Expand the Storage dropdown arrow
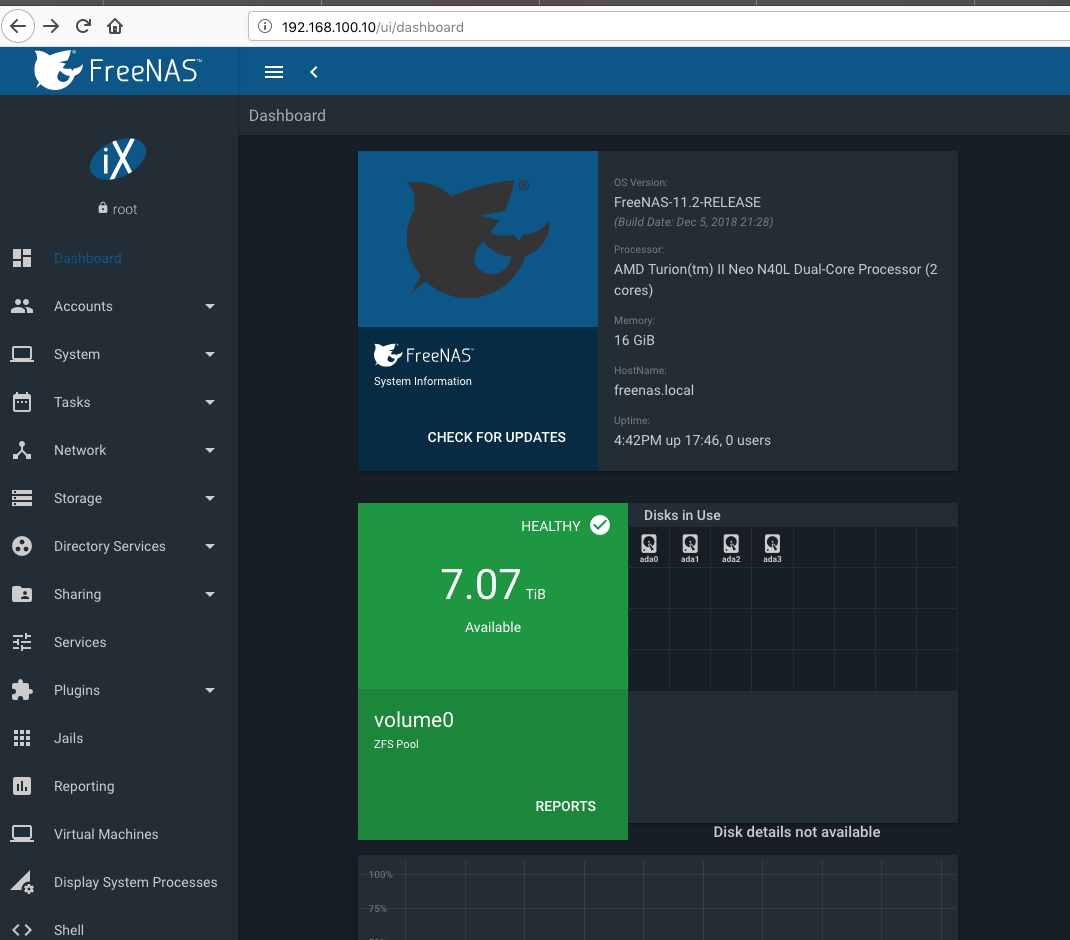The width and height of the screenshot is (1070, 940). coord(209,498)
